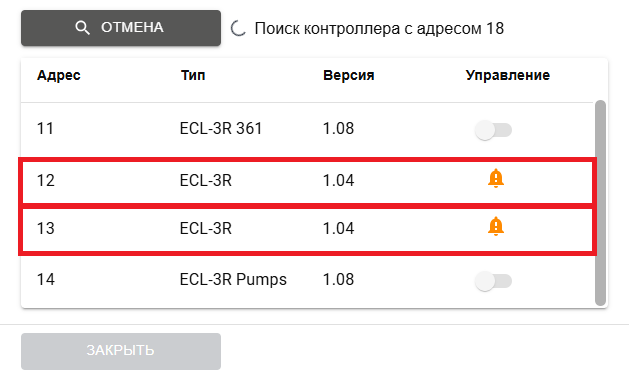Enable control switch for ECL-3R Pumps

coord(493,281)
